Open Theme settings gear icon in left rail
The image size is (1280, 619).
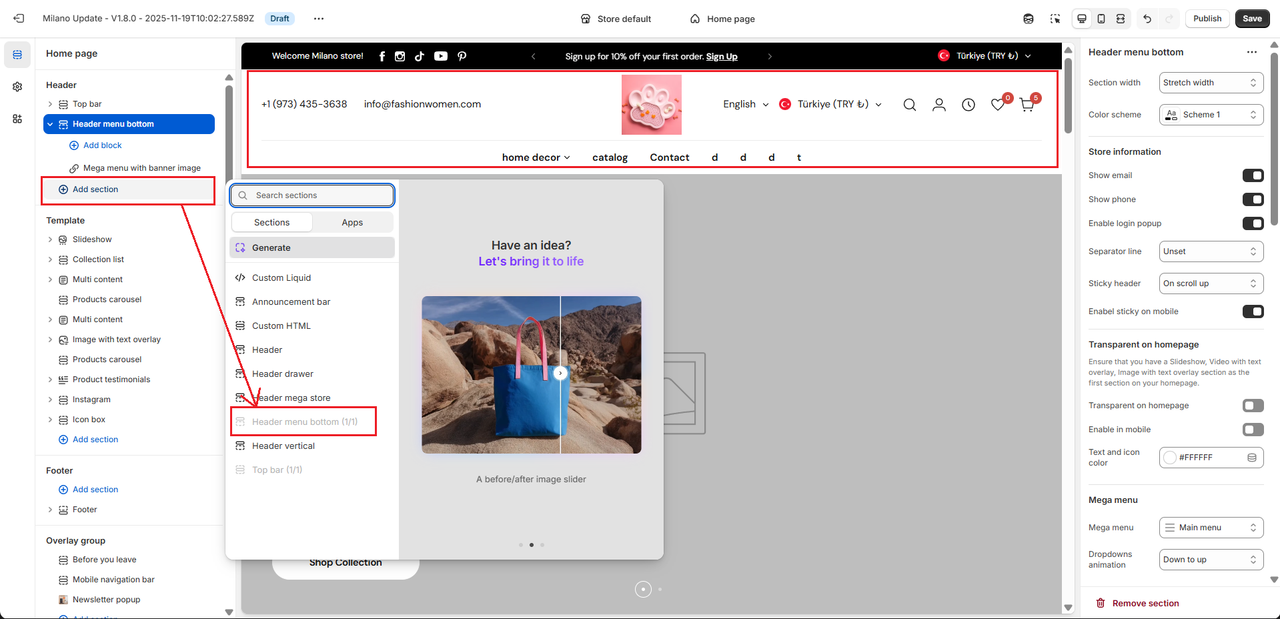tap(17, 87)
